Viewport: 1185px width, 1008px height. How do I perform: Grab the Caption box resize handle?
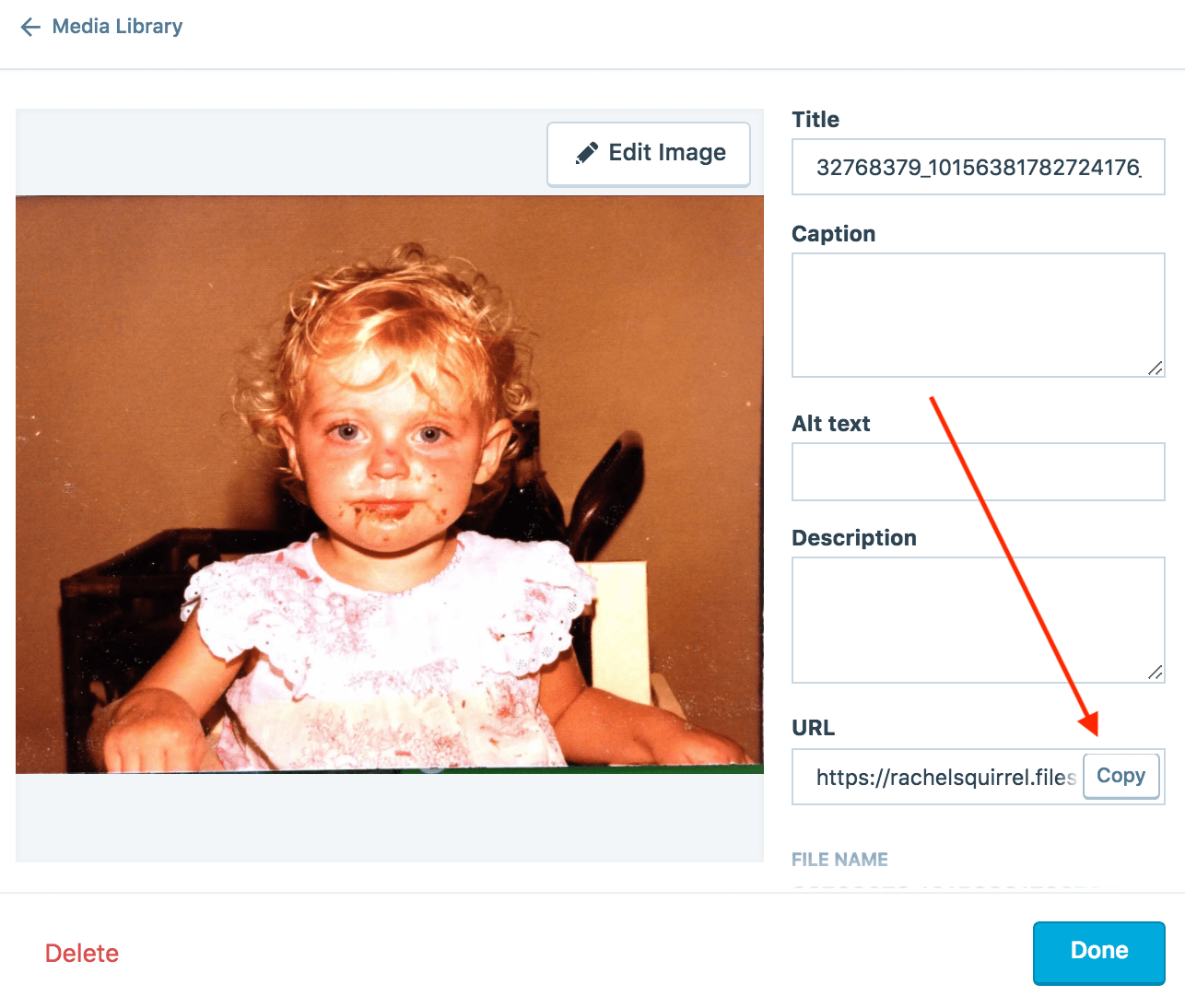(1155, 368)
